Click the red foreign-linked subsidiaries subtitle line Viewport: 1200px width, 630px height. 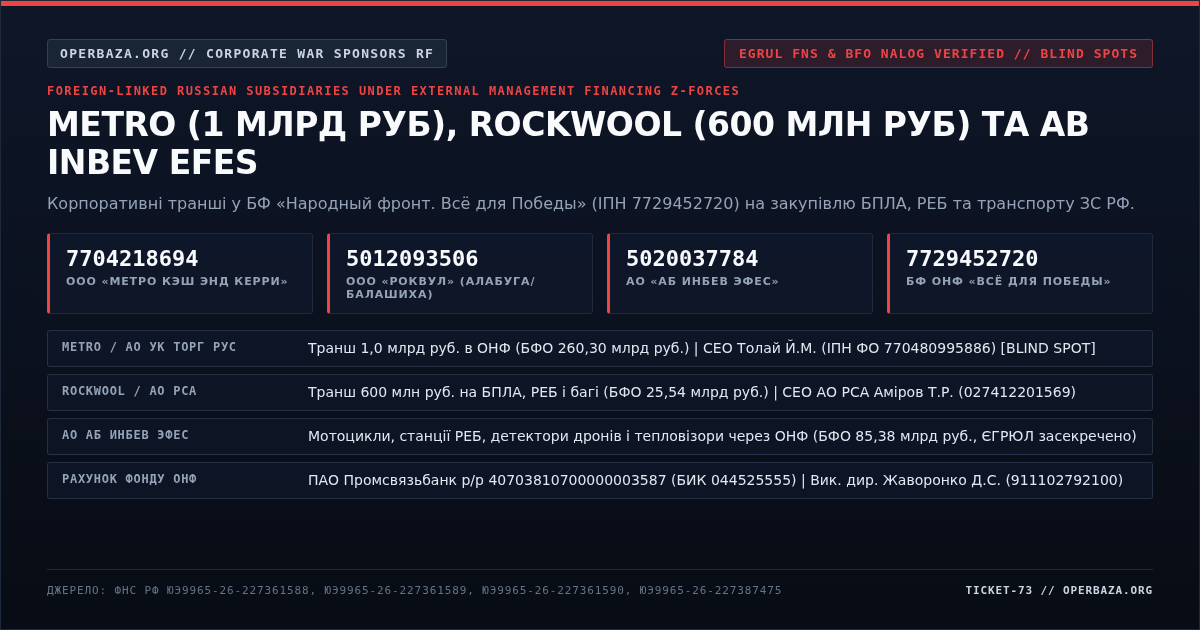(x=393, y=91)
